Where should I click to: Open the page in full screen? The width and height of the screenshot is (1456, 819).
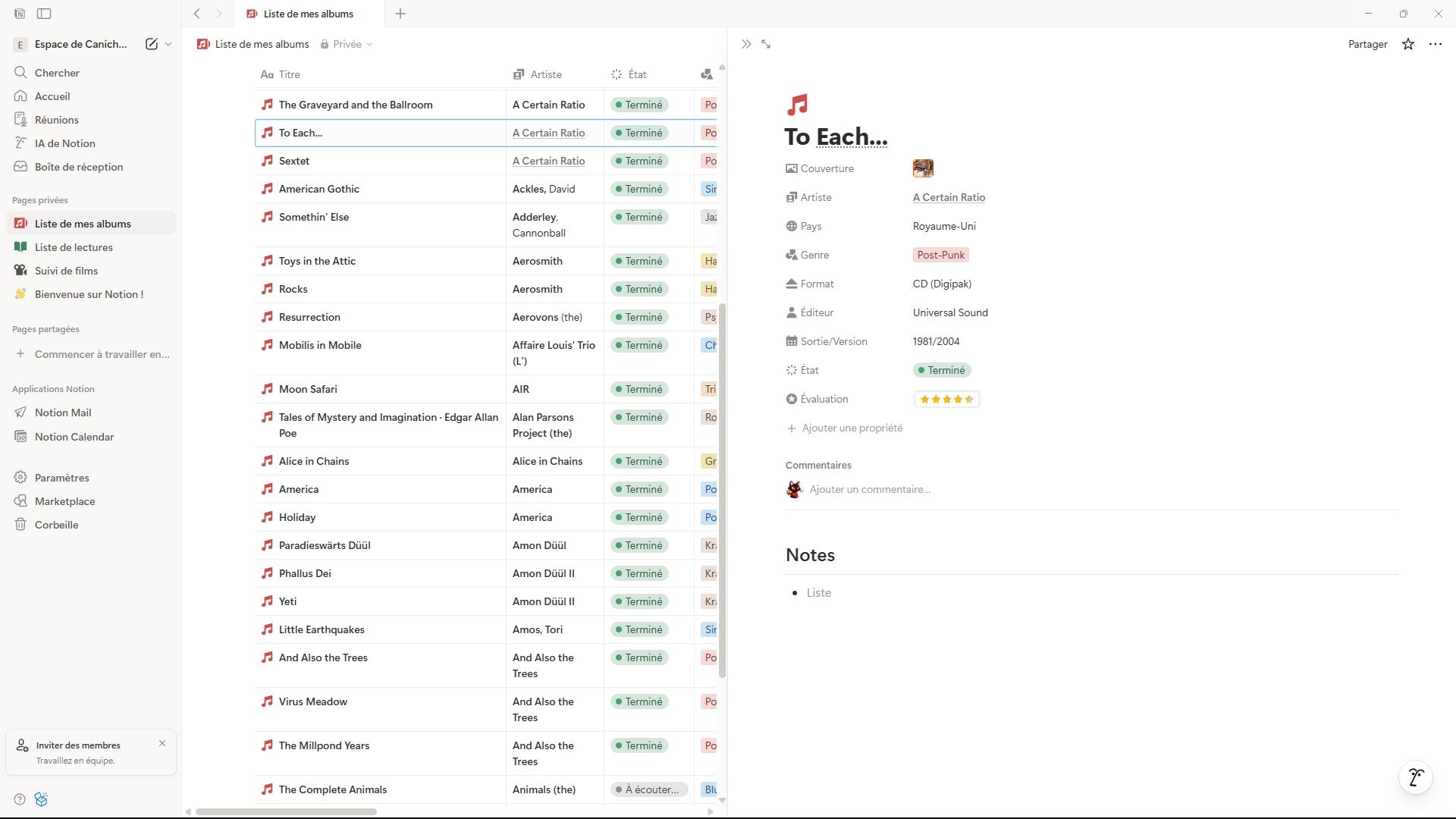[x=766, y=44]
